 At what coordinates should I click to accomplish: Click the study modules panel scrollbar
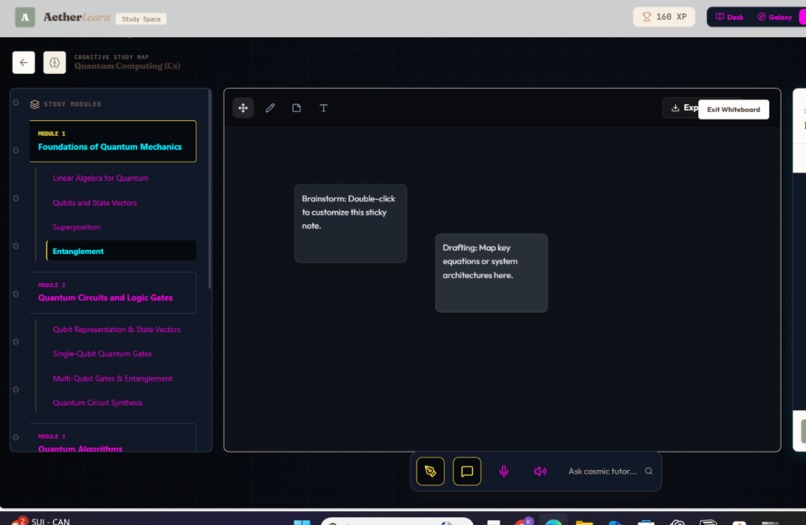(209, 189)
